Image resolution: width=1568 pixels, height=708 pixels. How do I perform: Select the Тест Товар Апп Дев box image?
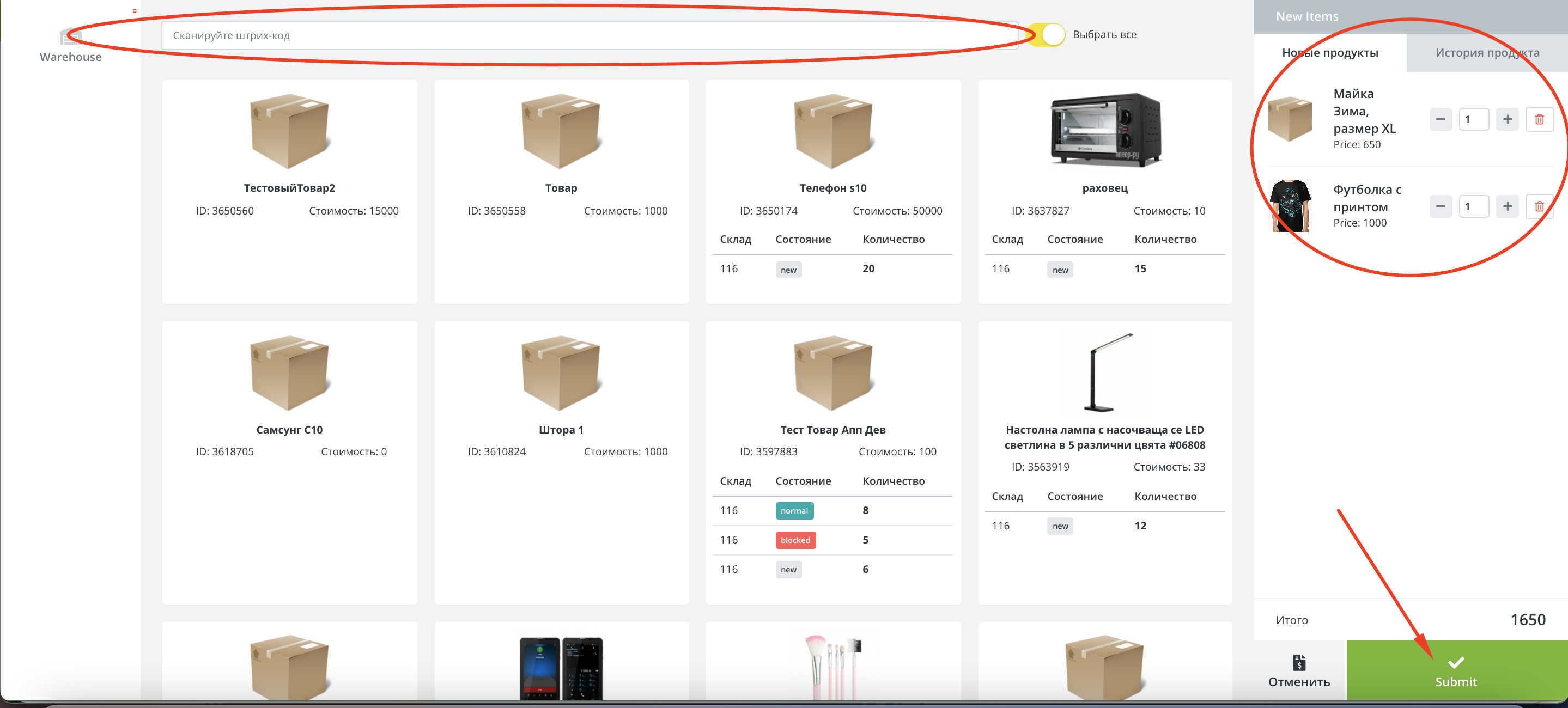pos(834,373)
